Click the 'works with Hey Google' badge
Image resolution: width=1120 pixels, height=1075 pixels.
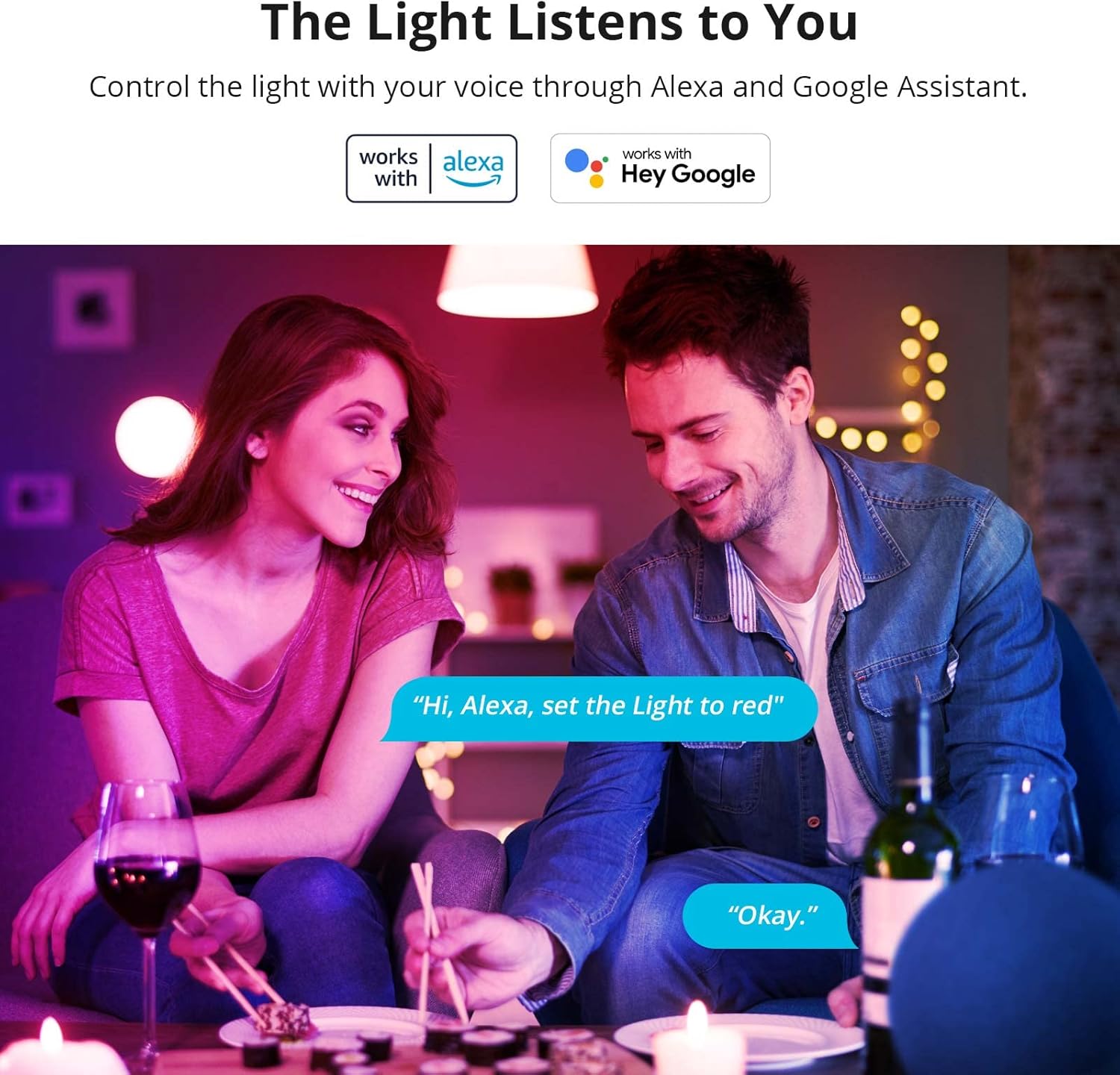660,169
